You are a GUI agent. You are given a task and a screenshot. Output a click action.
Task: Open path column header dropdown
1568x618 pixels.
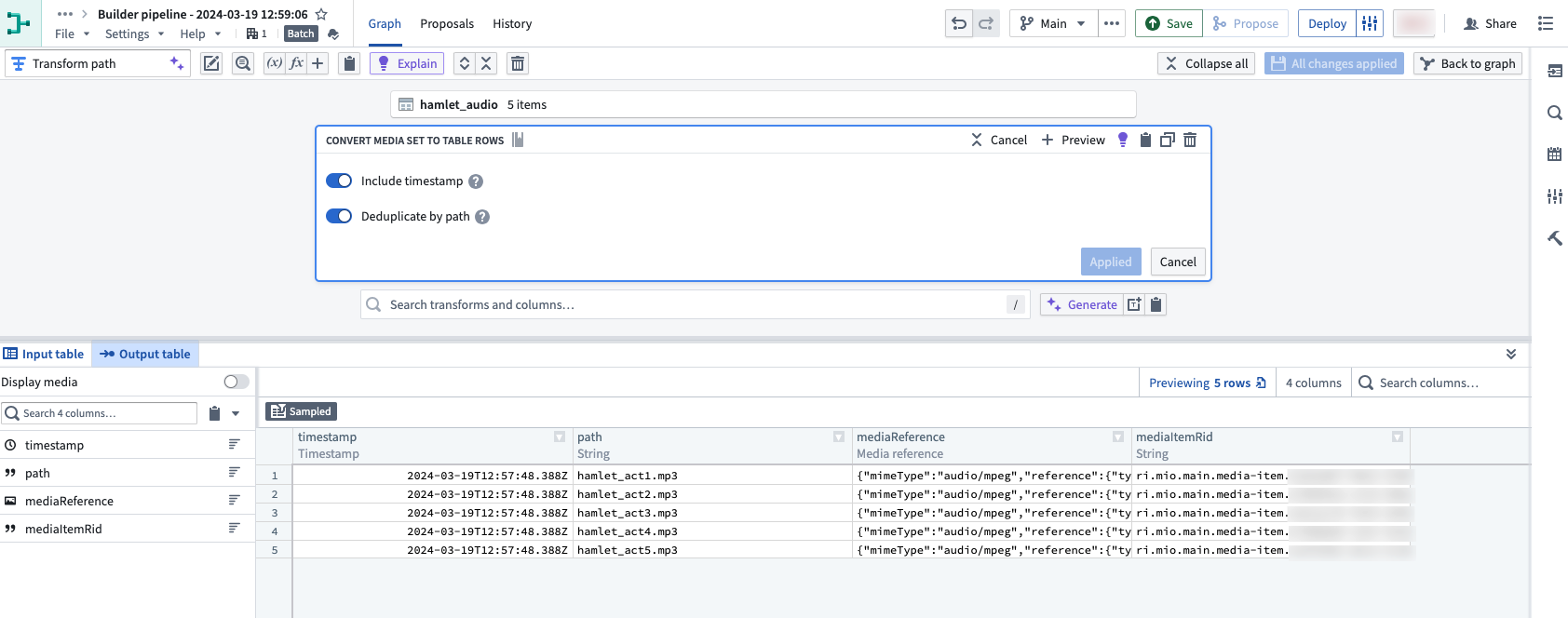[839, 437]
